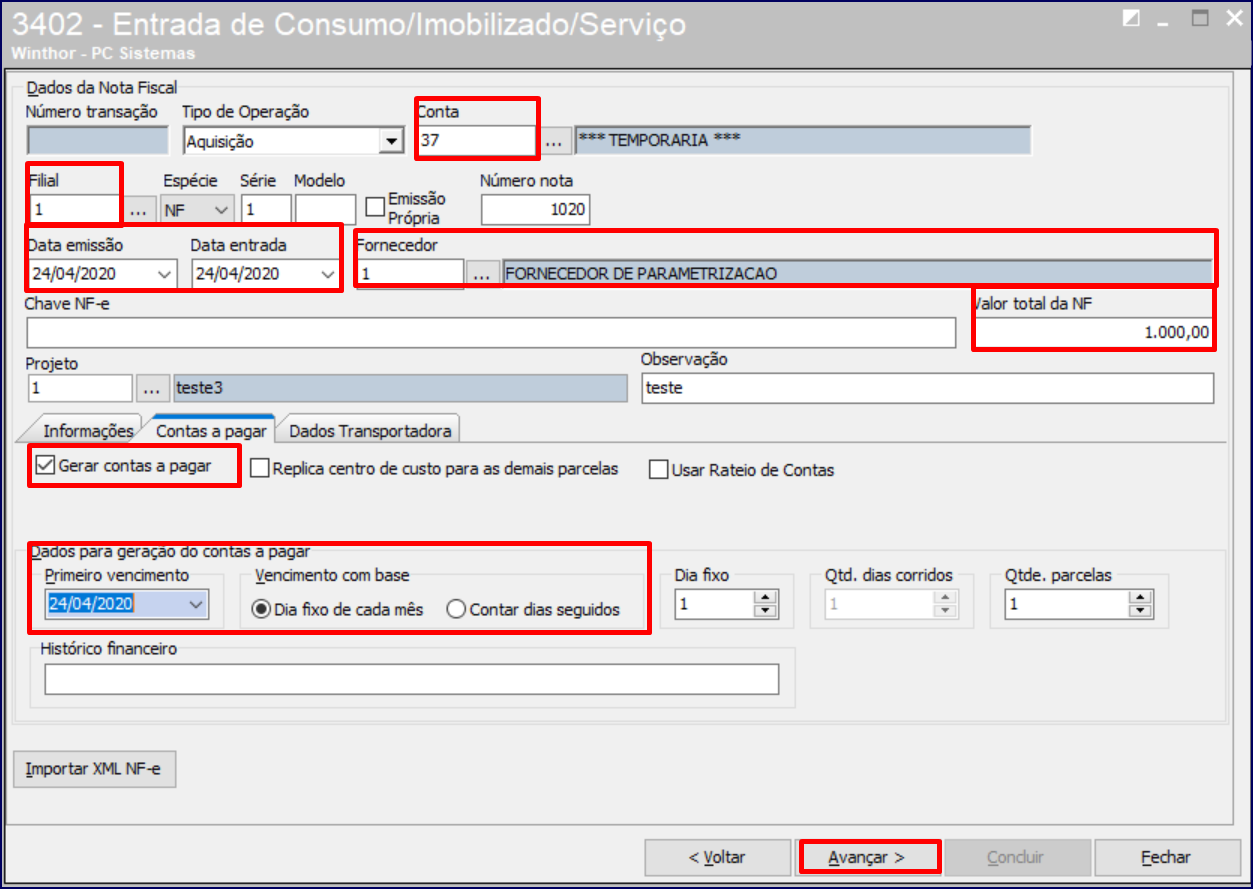Click Importar XML NF-e button
The width and height of the screenshot is (1253, 889).
(x=94, y=770)
